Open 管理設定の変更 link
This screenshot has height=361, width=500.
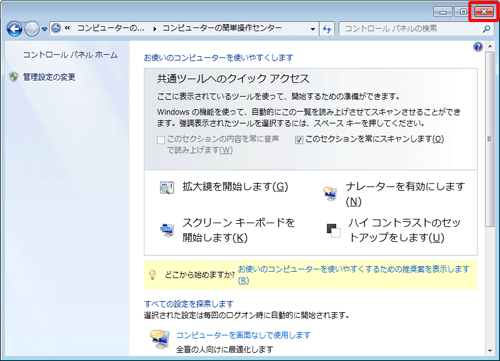click(x=49, y=77)
